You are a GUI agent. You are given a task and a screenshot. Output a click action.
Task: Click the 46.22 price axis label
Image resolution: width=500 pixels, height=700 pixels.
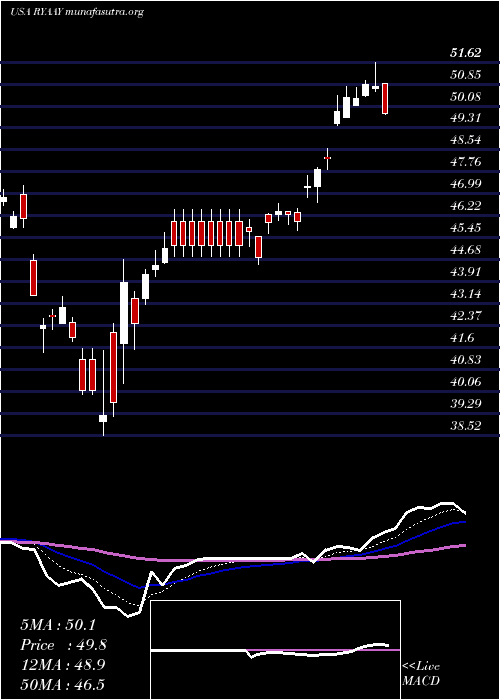tap(466, 206)
